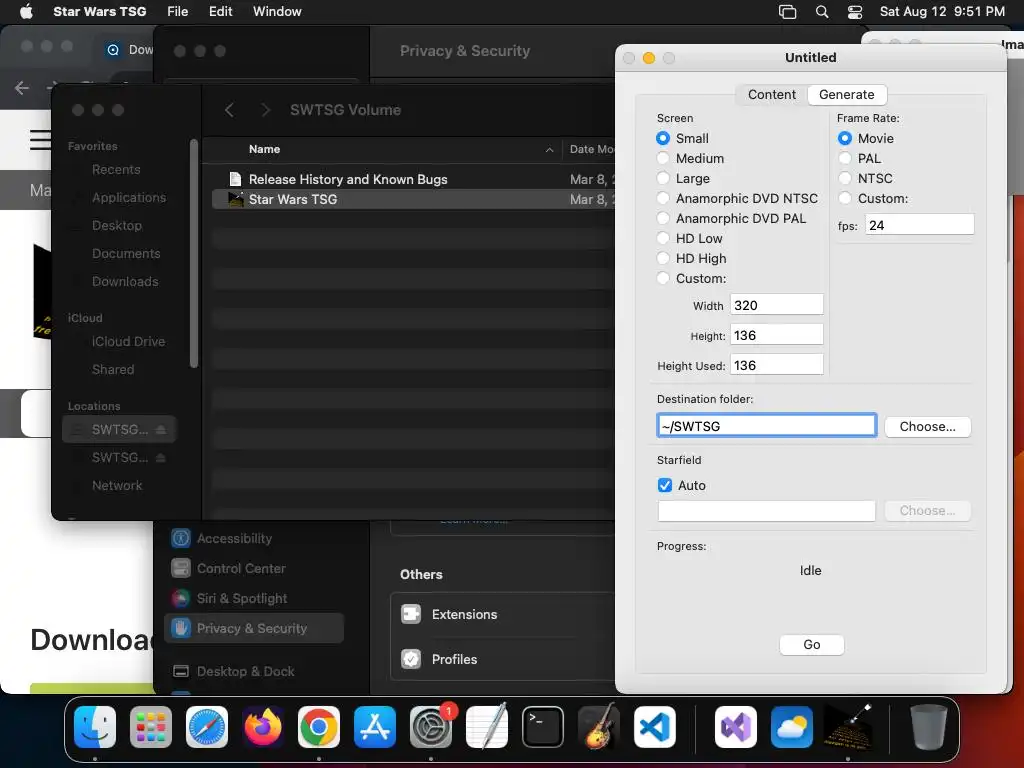This screenshot has width=1024, height=768.
Task: Switch to the Generate tab
Action: coord(846,95)
